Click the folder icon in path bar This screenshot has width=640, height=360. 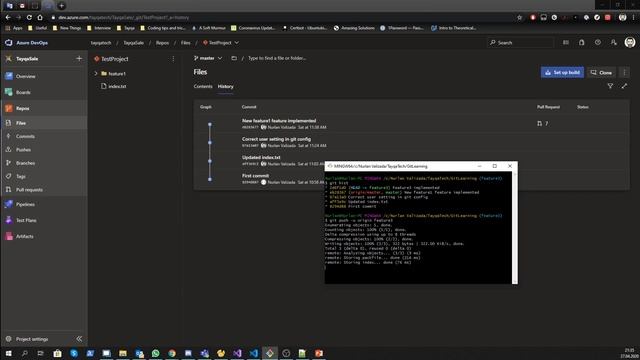(x=234, y=58)
